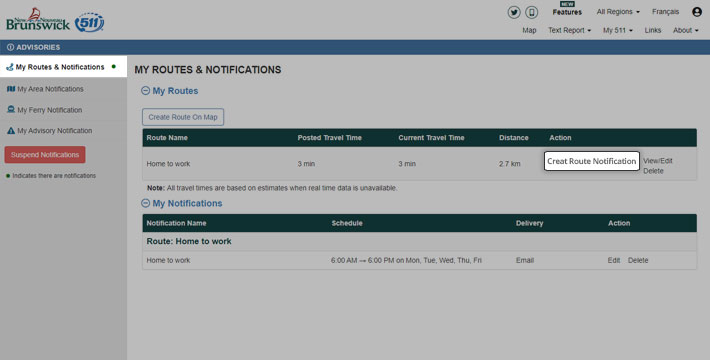Viewport: 710px width, 360px height.
Task: Select My Routes & Notifications sidebar tab
Action: (63, 67)
